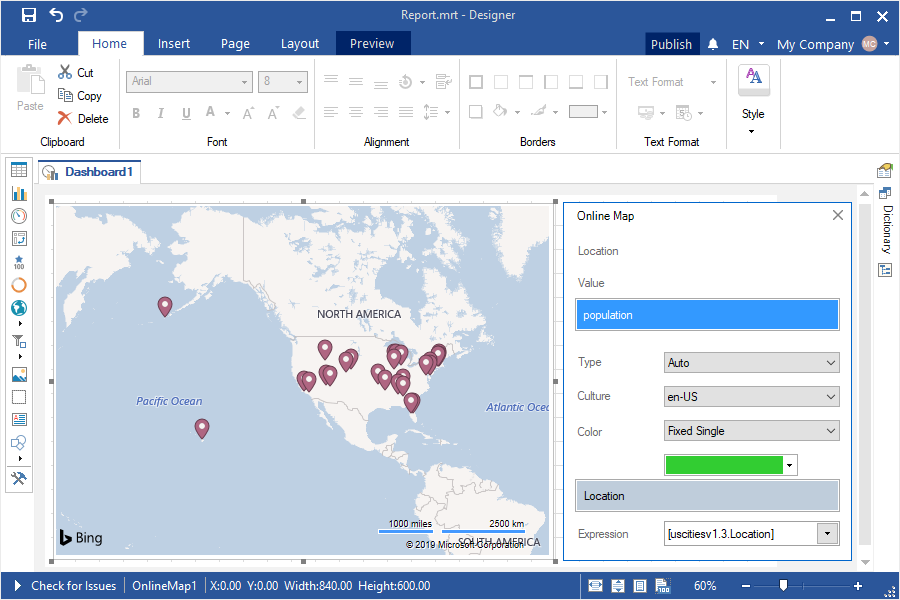Switch to the Preview tab

pos(372,44)
